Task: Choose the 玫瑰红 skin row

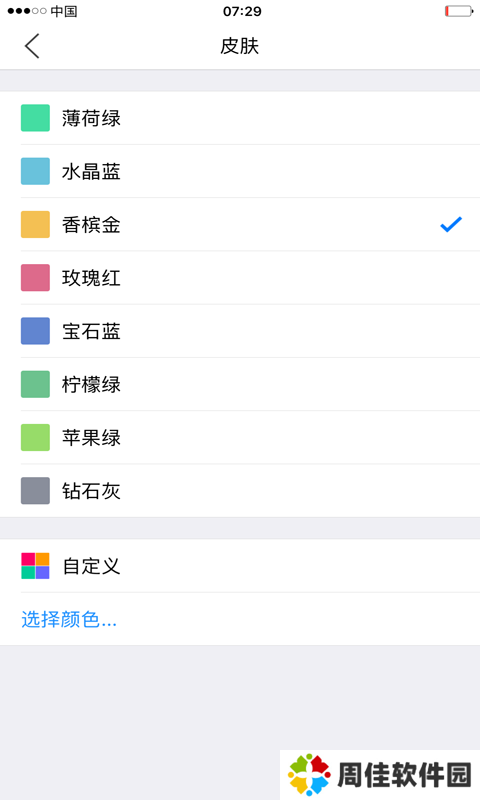Action: pos(240,278)
